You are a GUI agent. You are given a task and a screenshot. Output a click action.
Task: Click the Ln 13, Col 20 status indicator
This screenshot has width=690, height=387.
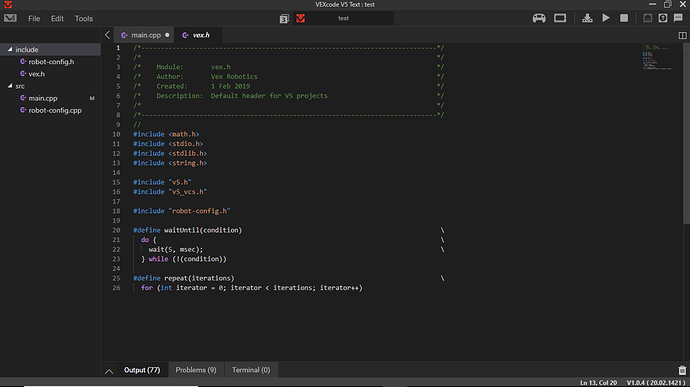598,383
